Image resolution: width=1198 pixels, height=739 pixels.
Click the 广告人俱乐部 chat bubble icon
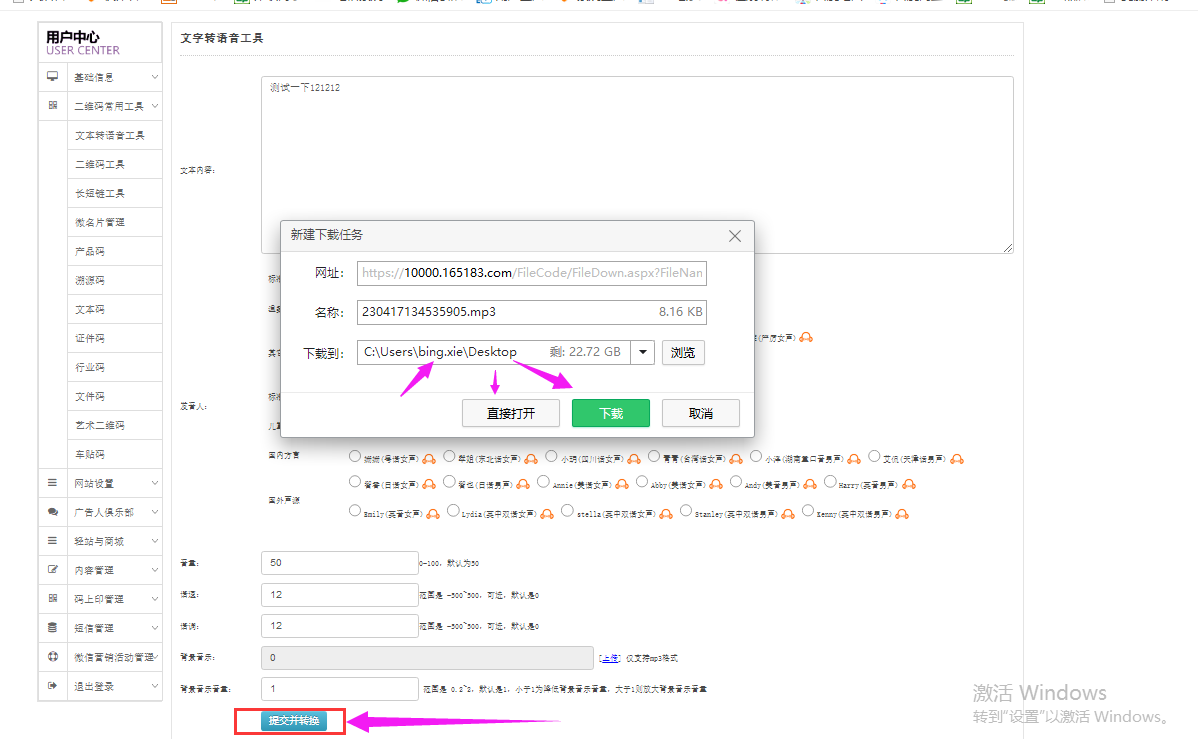click(52, 512)
